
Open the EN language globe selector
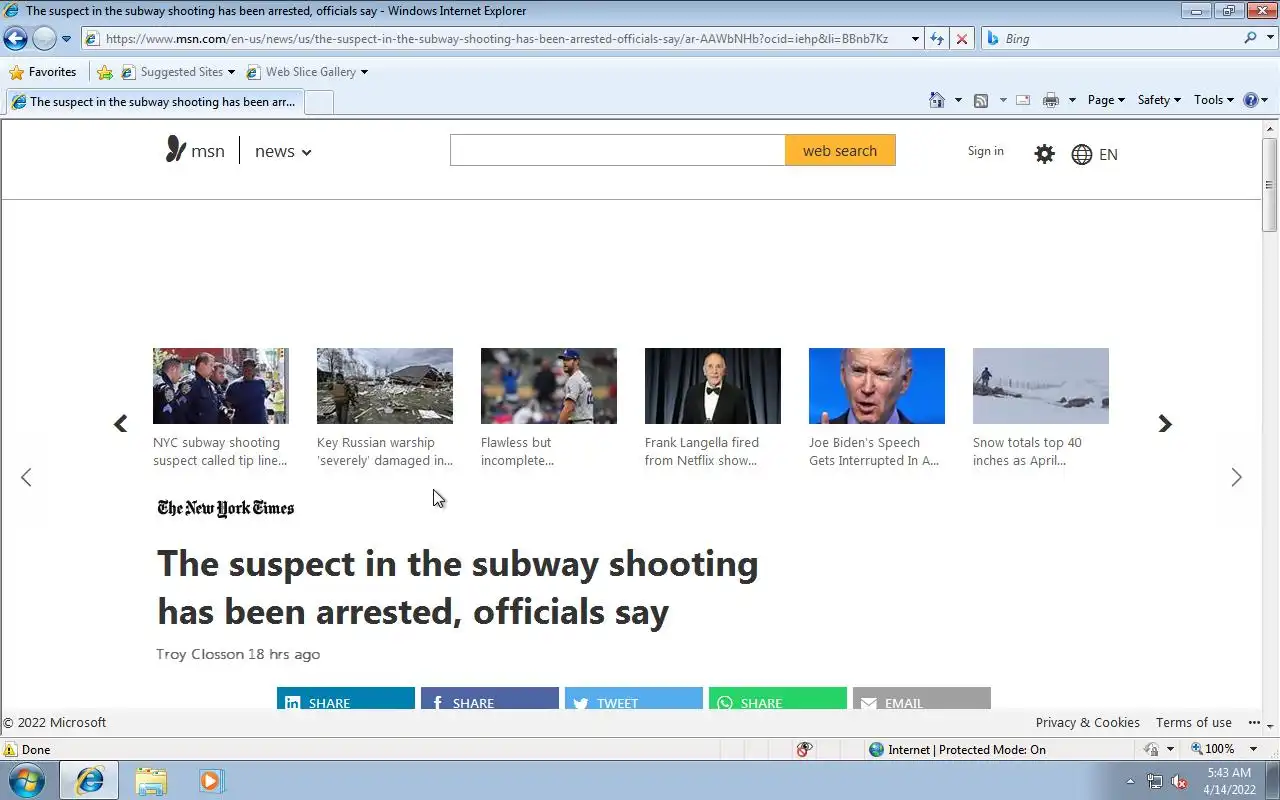pos(1095,154)
